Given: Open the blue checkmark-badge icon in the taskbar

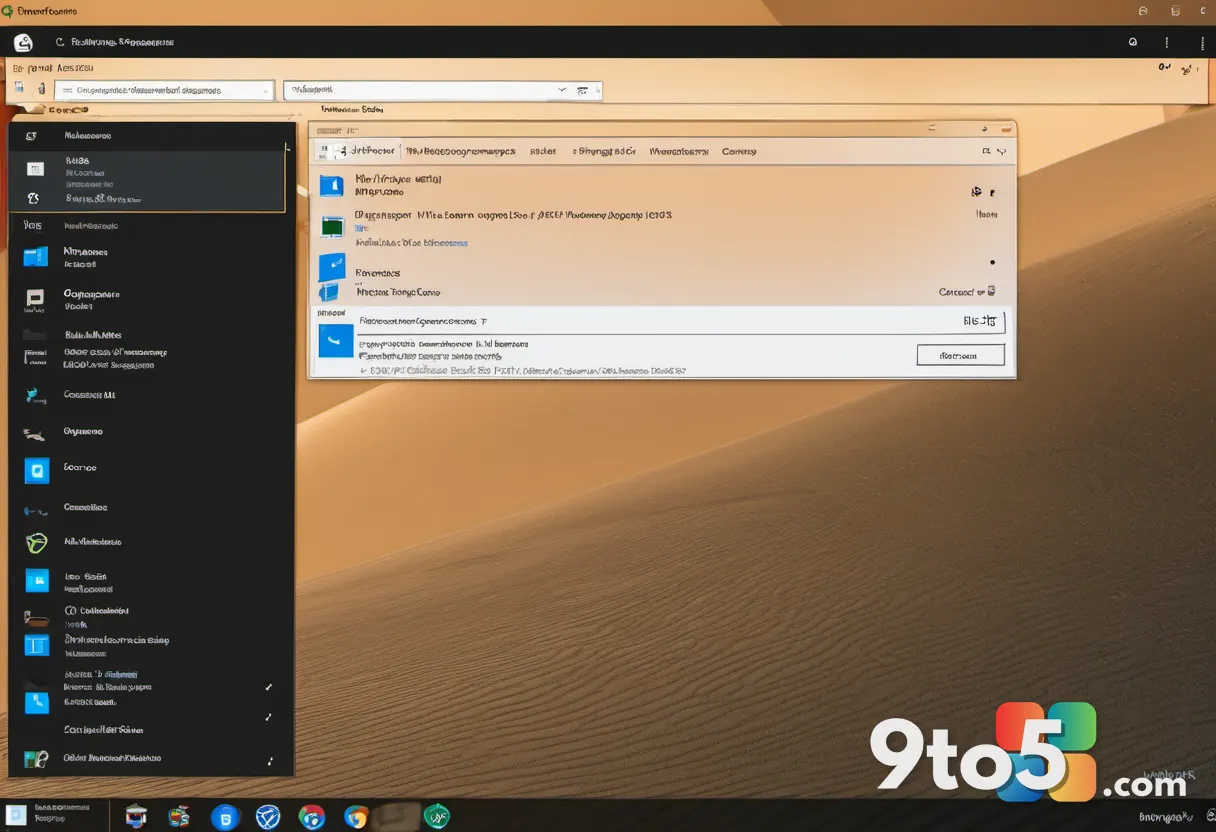Looking at the screenshot, I should click(268, 817).
